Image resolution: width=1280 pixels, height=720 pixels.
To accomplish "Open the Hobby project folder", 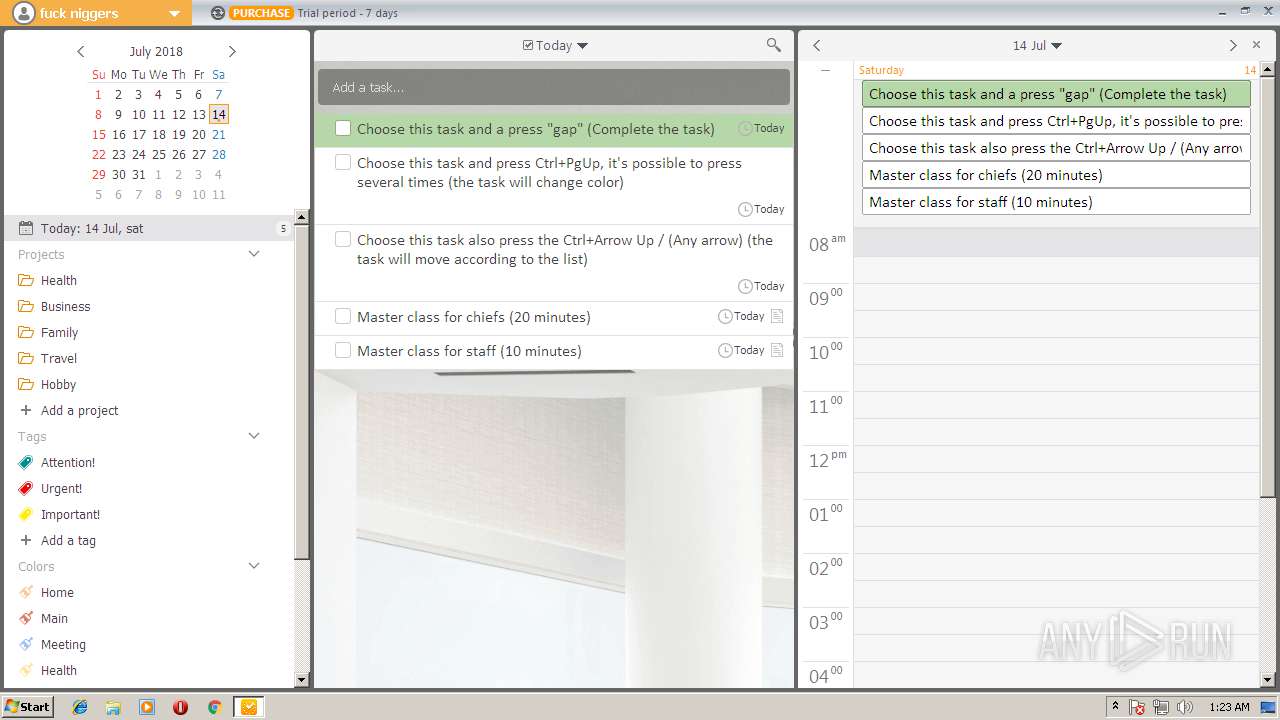I will click(x=58, y=384).
